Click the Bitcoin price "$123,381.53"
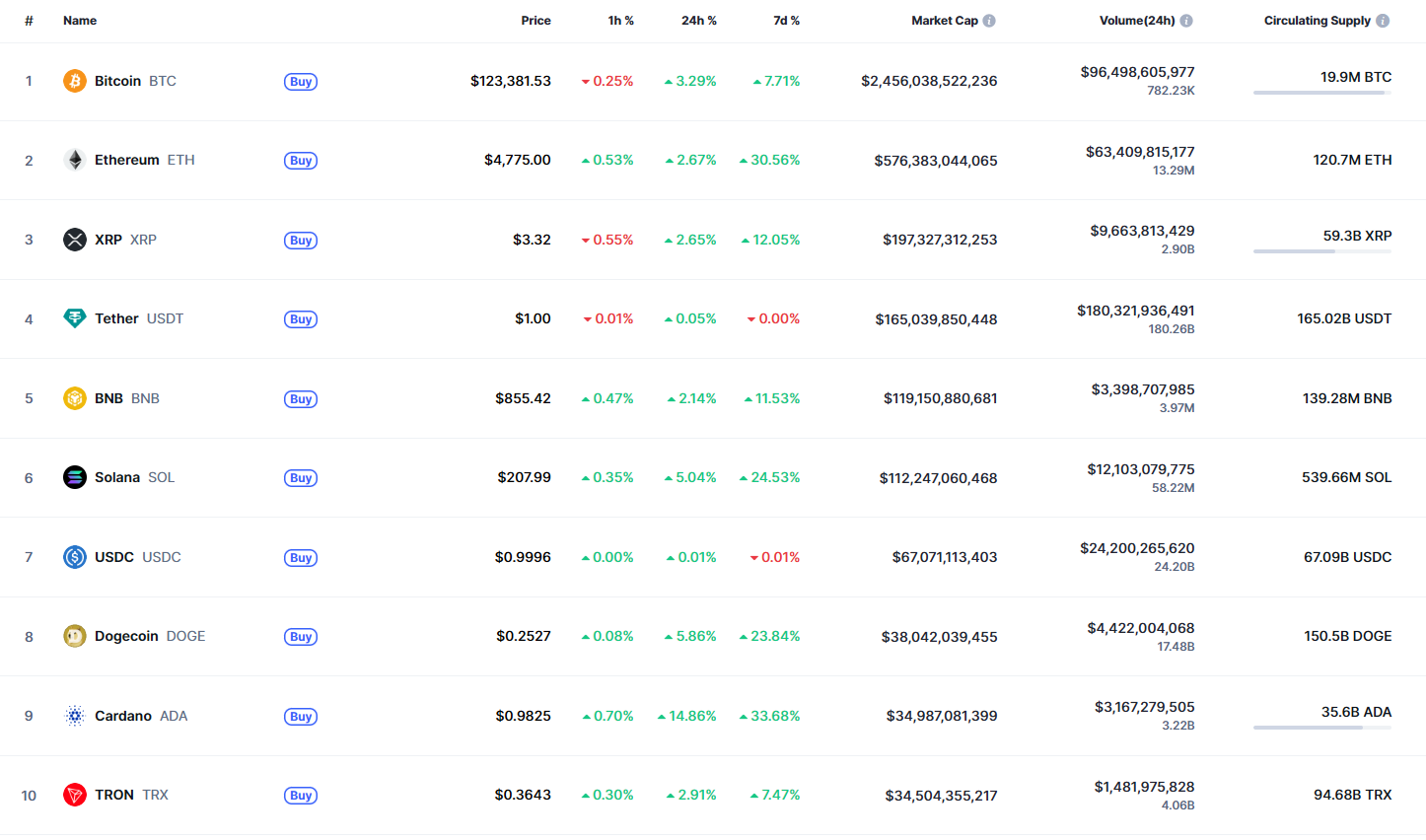The height and width of the screenshot is (840, 1426). (511, 81)
